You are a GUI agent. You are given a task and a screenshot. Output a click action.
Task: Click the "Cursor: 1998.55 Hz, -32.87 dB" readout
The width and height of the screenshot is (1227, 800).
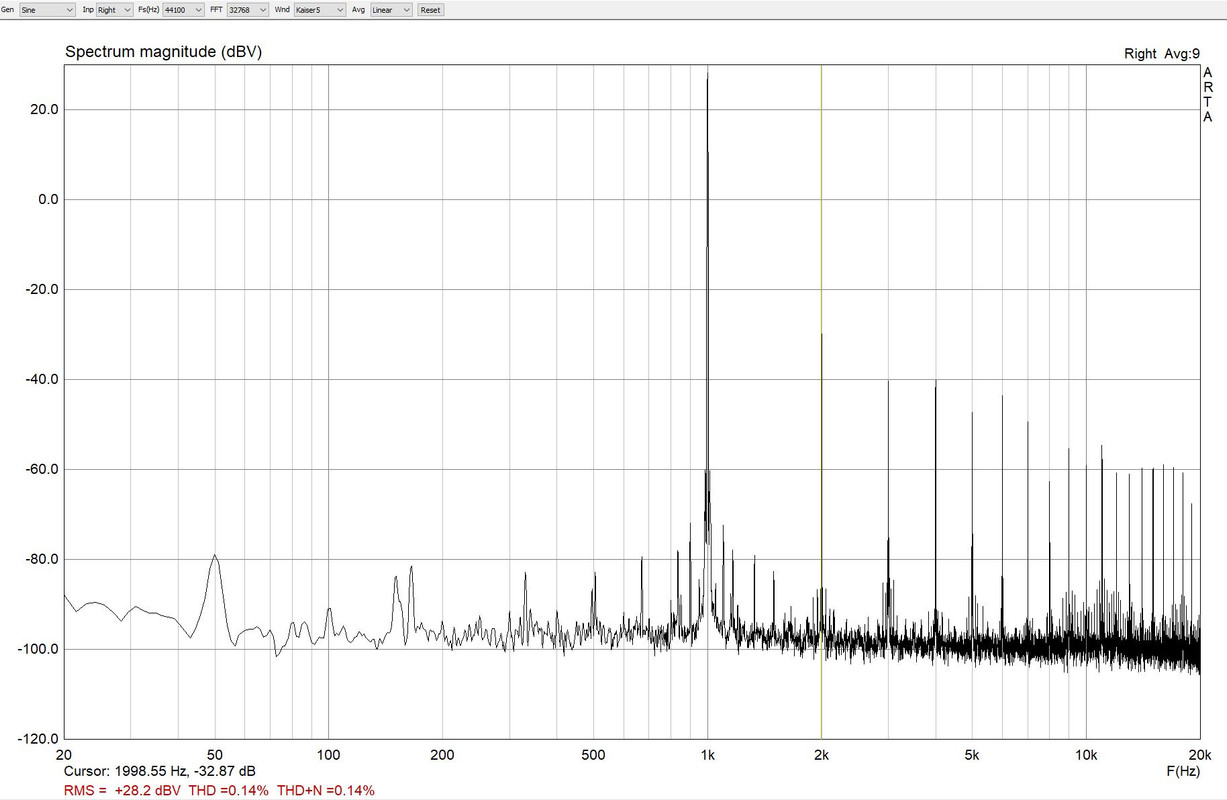[x=159, y=772]
